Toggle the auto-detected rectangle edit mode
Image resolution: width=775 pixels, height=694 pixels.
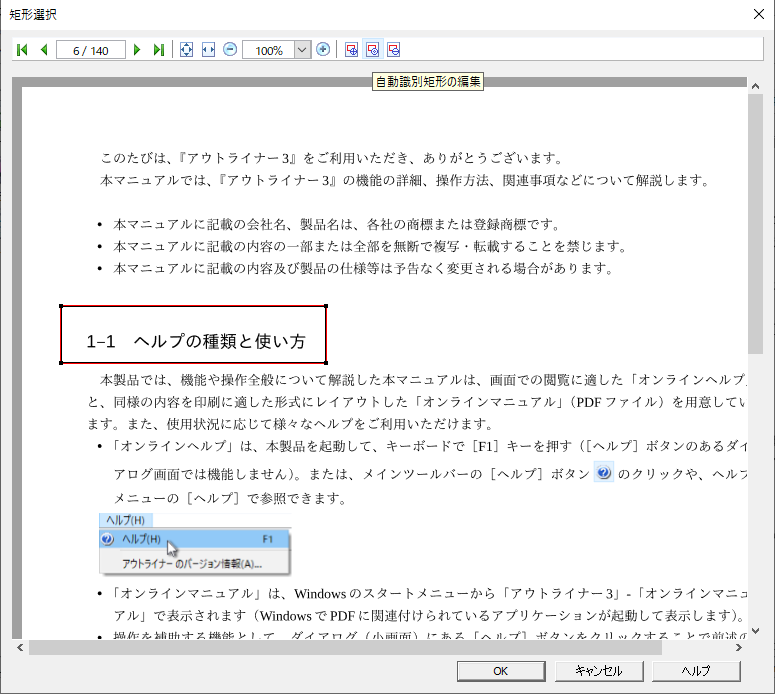[373, 50]
